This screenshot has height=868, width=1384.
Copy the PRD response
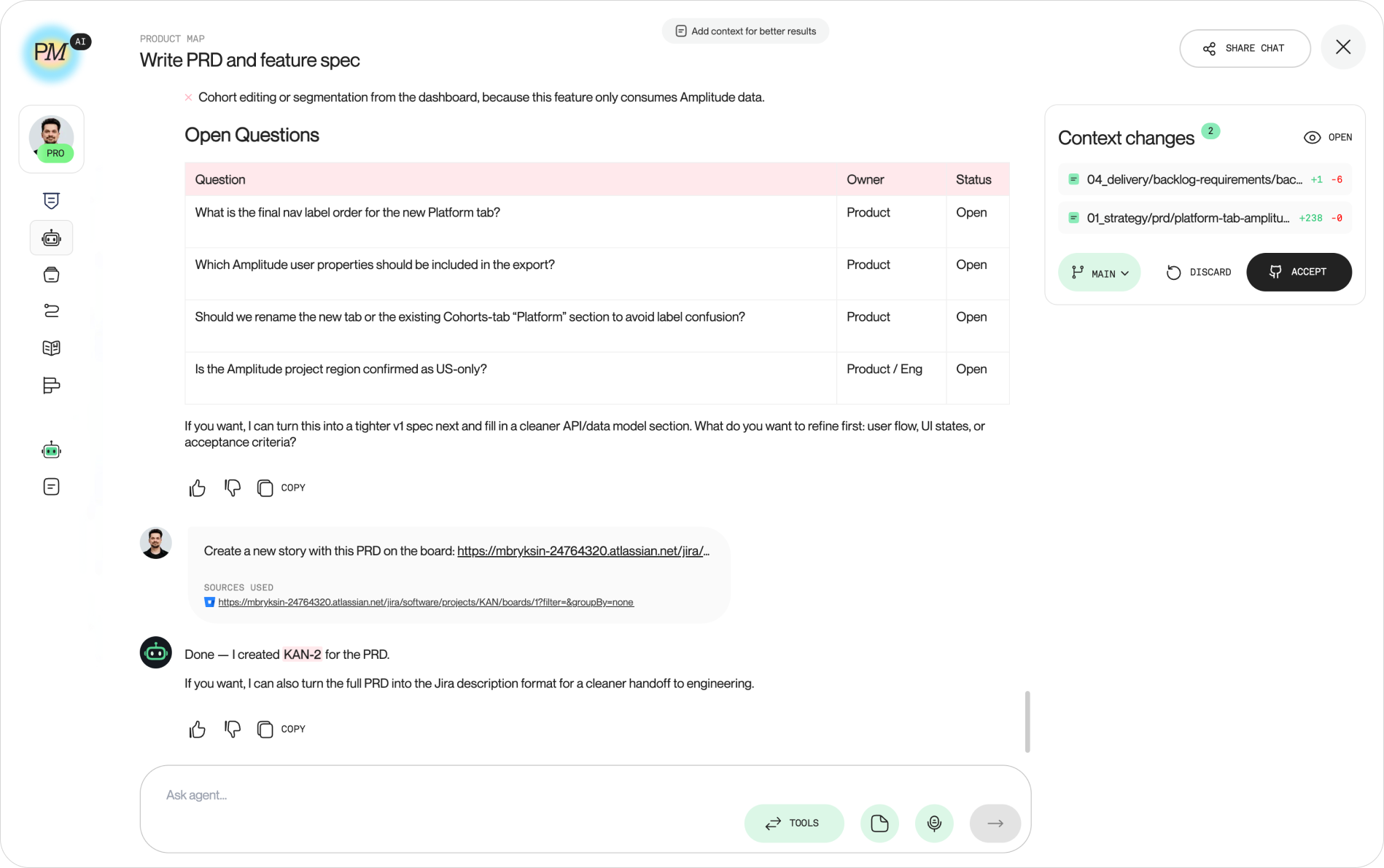point(281,488)
